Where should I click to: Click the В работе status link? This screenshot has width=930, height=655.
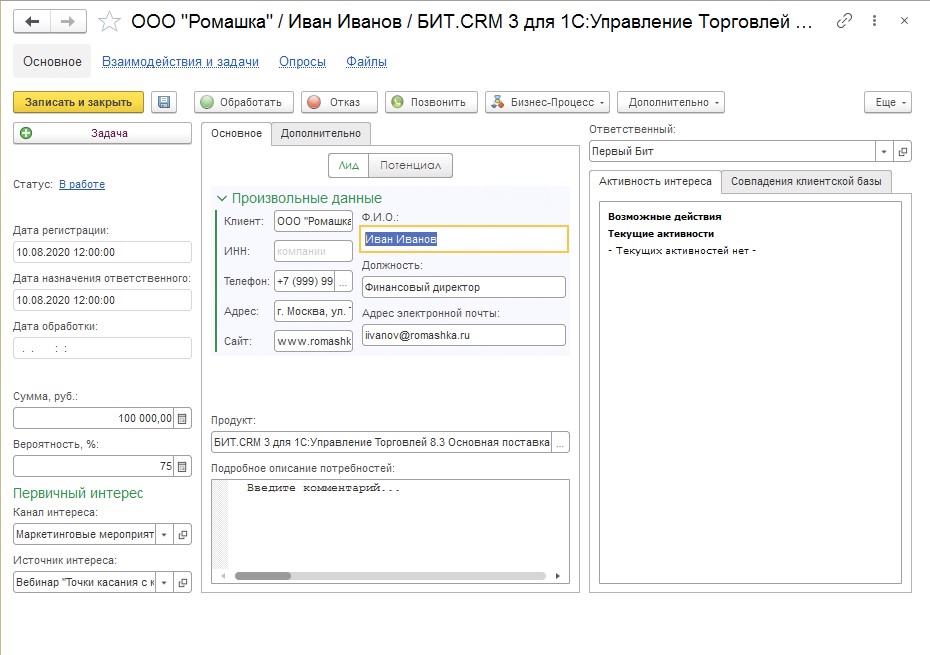coord(82,184)
